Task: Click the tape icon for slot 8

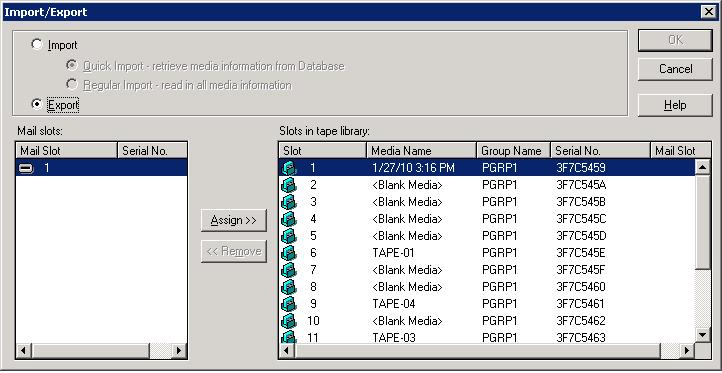Action: tap(289, 287)
